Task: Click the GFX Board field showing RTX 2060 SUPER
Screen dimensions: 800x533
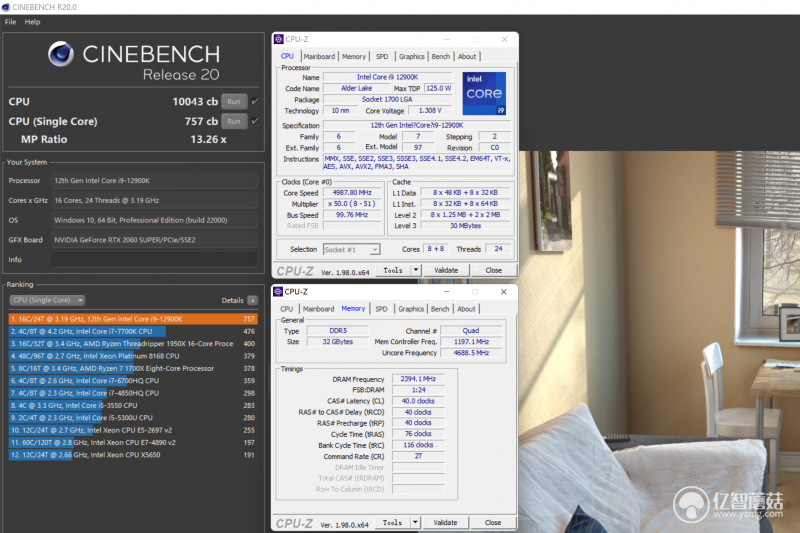Action: (x=154, y=240)
